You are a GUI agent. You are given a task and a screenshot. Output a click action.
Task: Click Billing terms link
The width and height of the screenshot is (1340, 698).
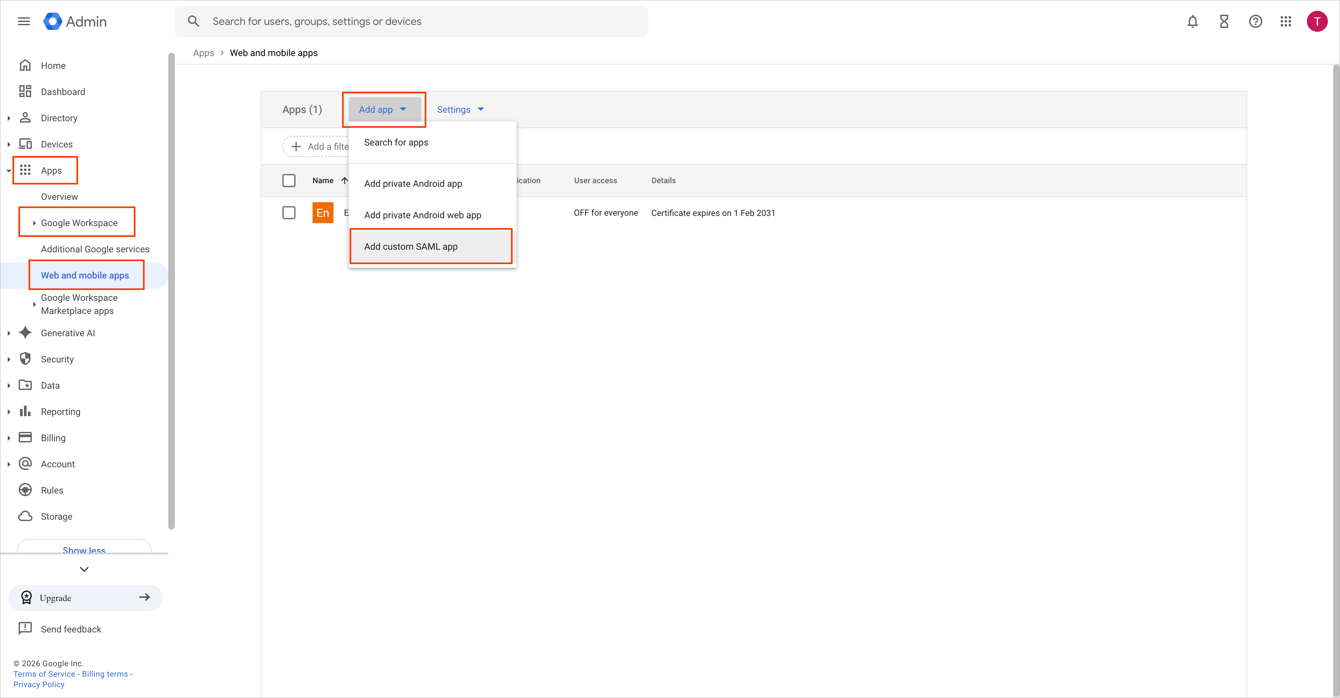coord(105,674)
